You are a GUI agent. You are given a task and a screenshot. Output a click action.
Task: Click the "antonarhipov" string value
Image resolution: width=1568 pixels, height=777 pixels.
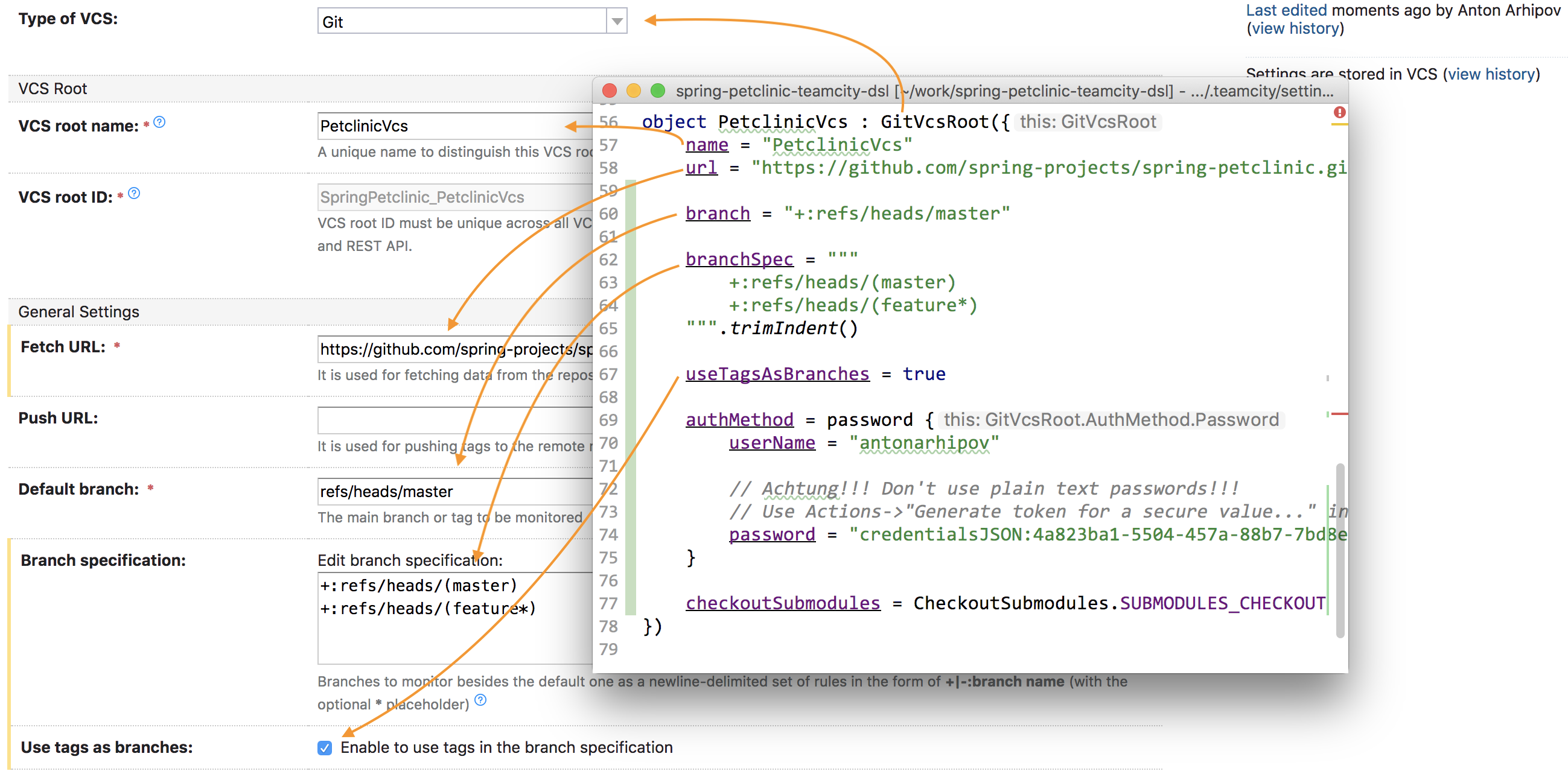(923, 442)
